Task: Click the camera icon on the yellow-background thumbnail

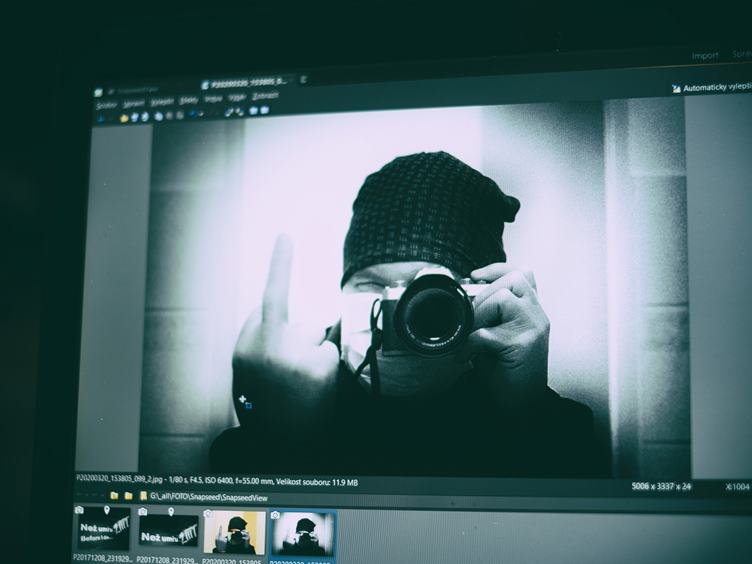Action: pyautogui.click(x=208, y=514)
